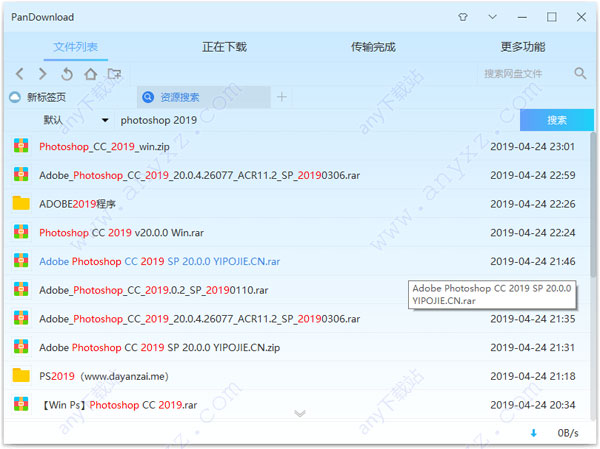Refresh the file list
Image resolution: width=600 pixels, height=449 pixels.
[67, 73]
